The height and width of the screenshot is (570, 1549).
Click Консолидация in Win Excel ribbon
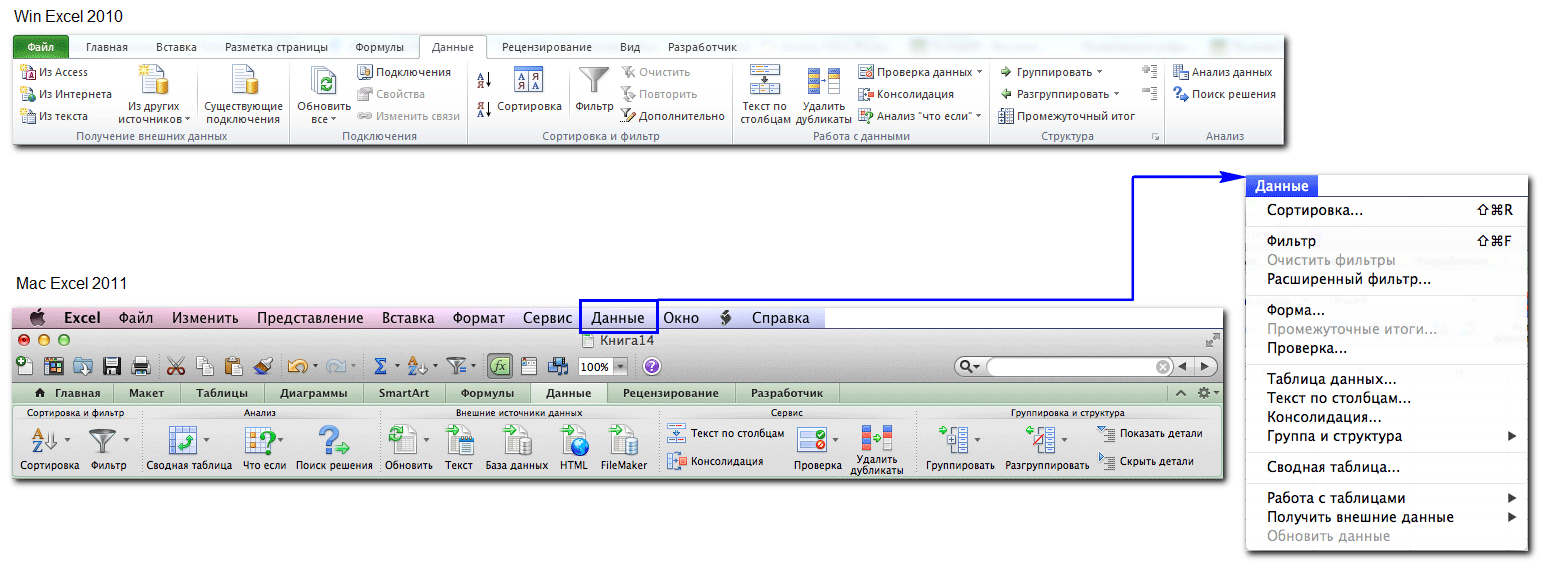point(905,94)
